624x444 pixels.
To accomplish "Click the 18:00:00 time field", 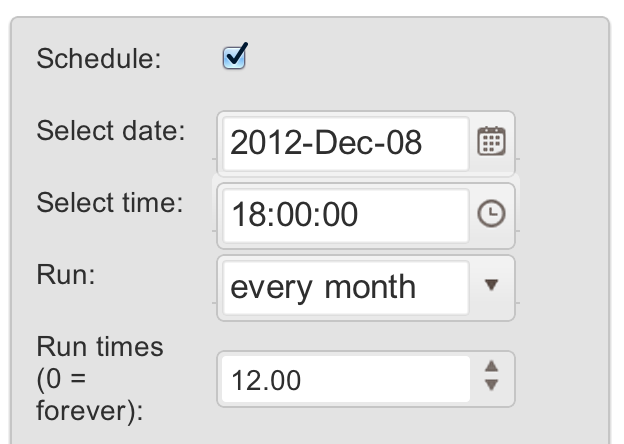I will [x=346, y=216].
